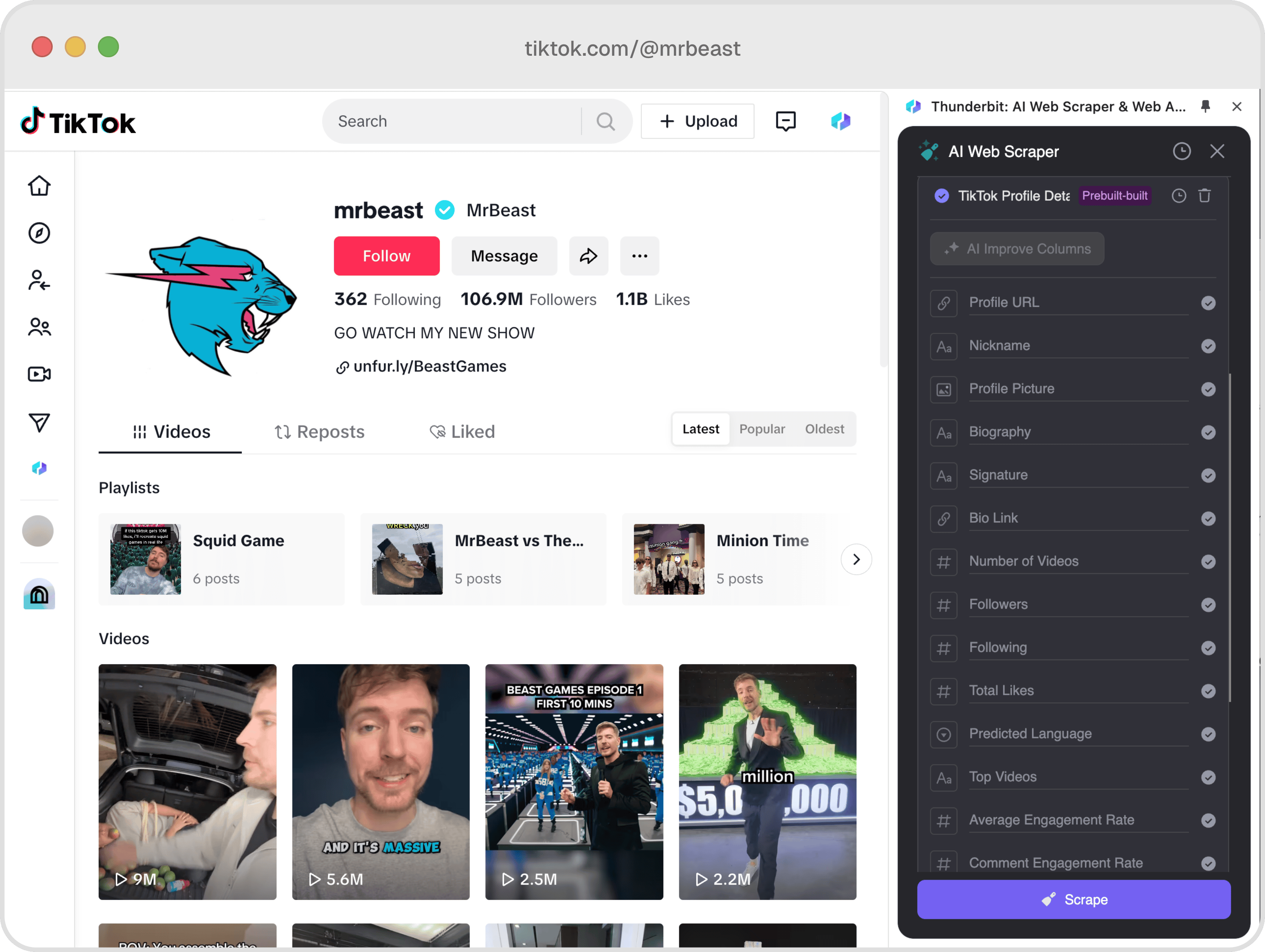Click the messages/inbox icon in navbar
This screenshot has height=952, width=1265.
click(786, 121)
